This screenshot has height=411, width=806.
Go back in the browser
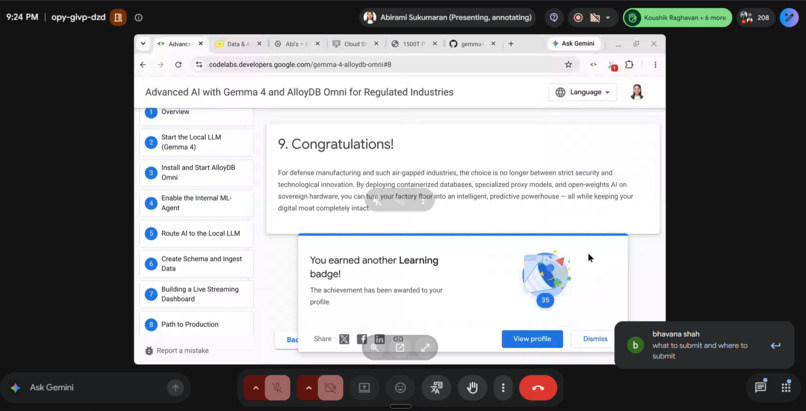coord(143,65)
